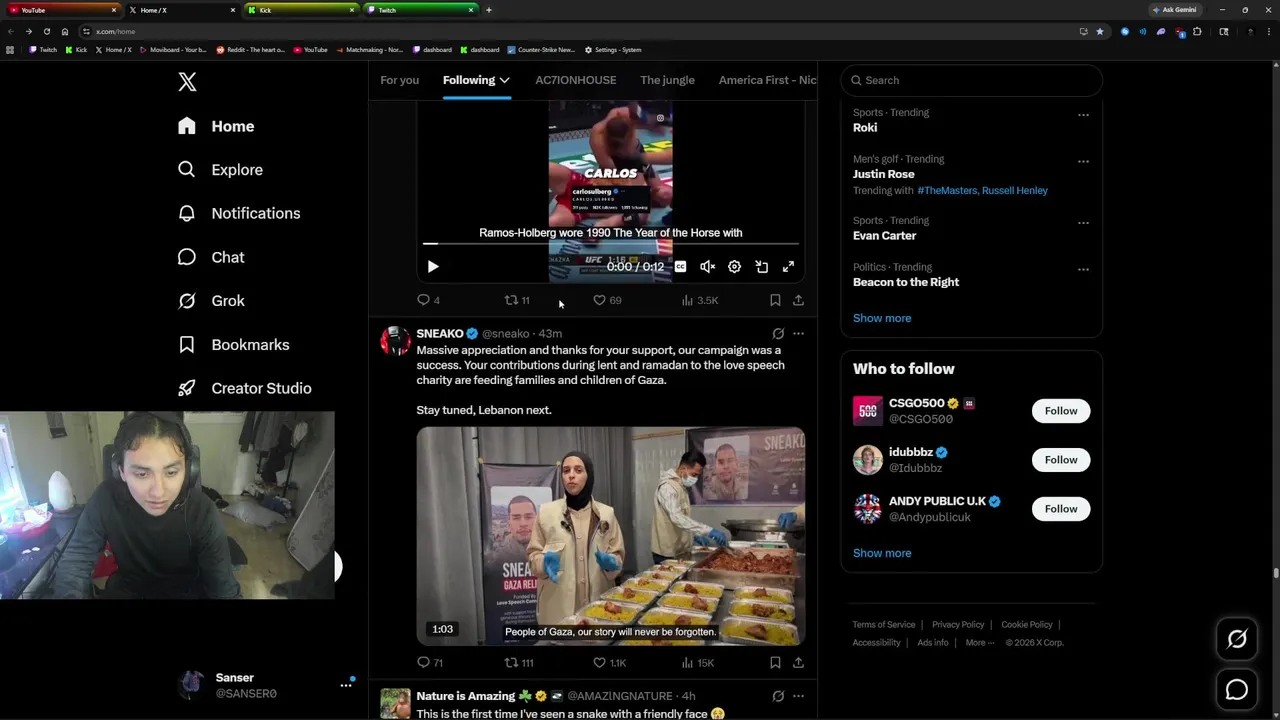This screenshot has width=1280, height=720.
Task: Like SNEAKO post with 1.1K likes
Action: 609,663
